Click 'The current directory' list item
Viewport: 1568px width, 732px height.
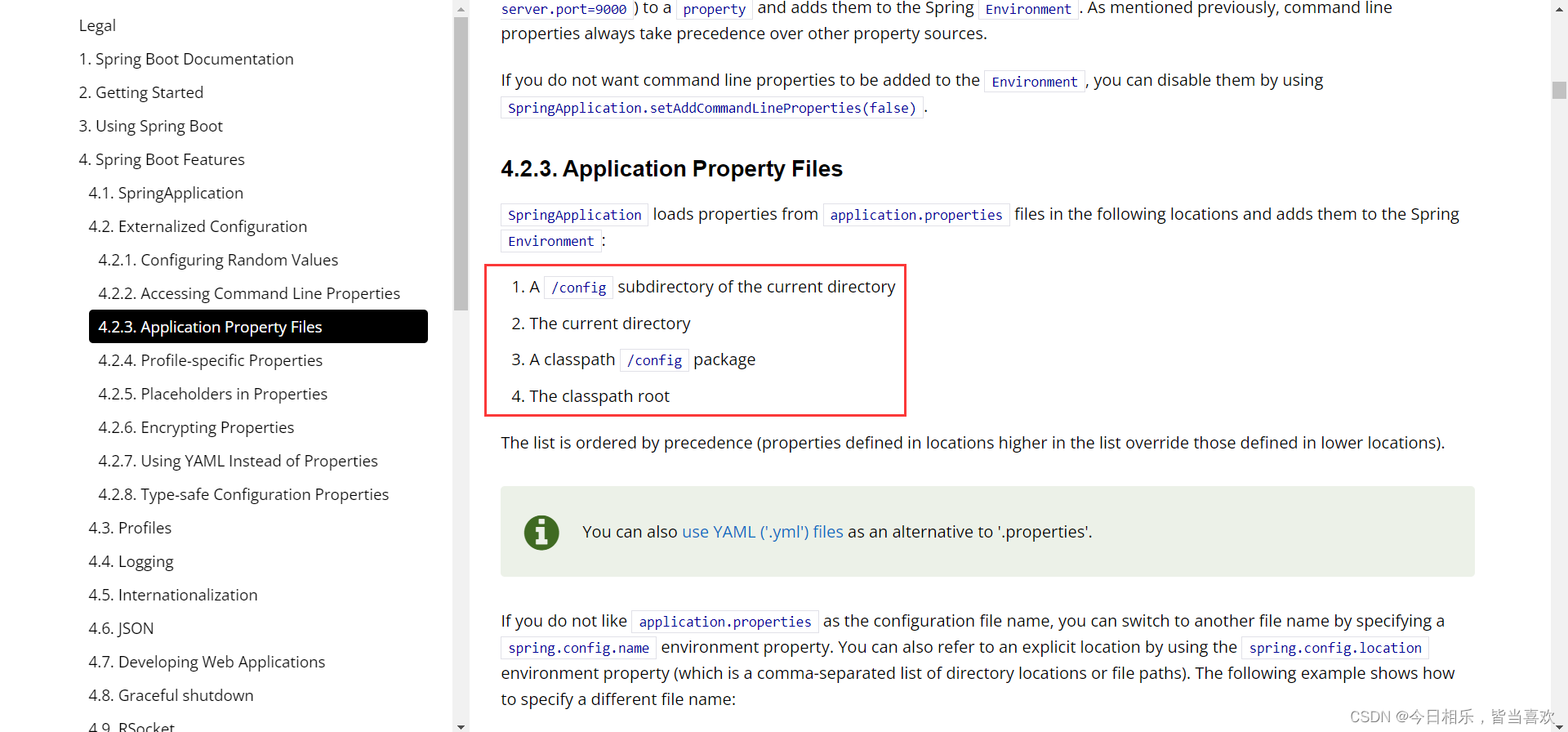pos(610,324)
